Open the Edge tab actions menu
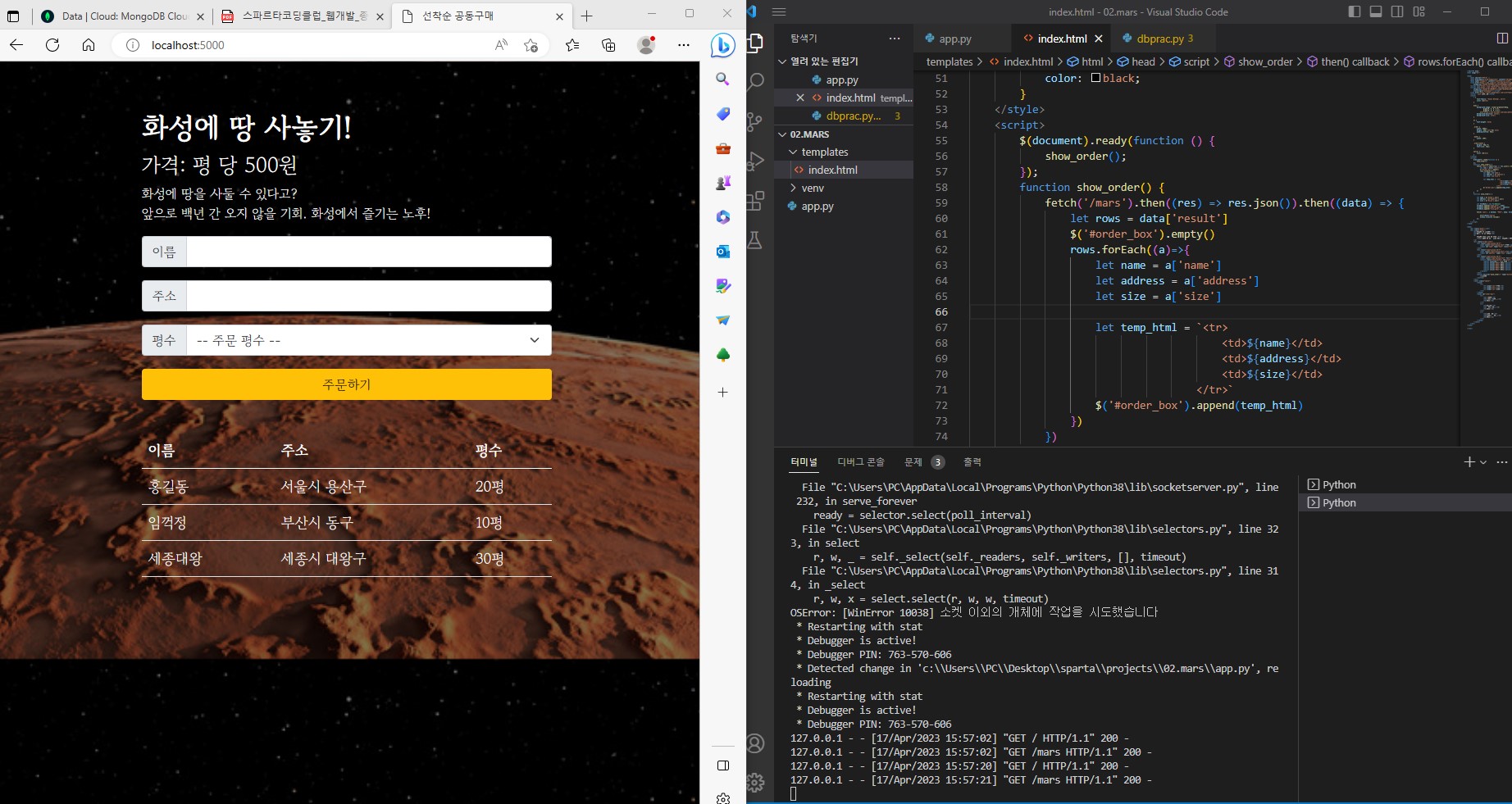The height and width of the screenshot is (804, 1512). [13, 16]
